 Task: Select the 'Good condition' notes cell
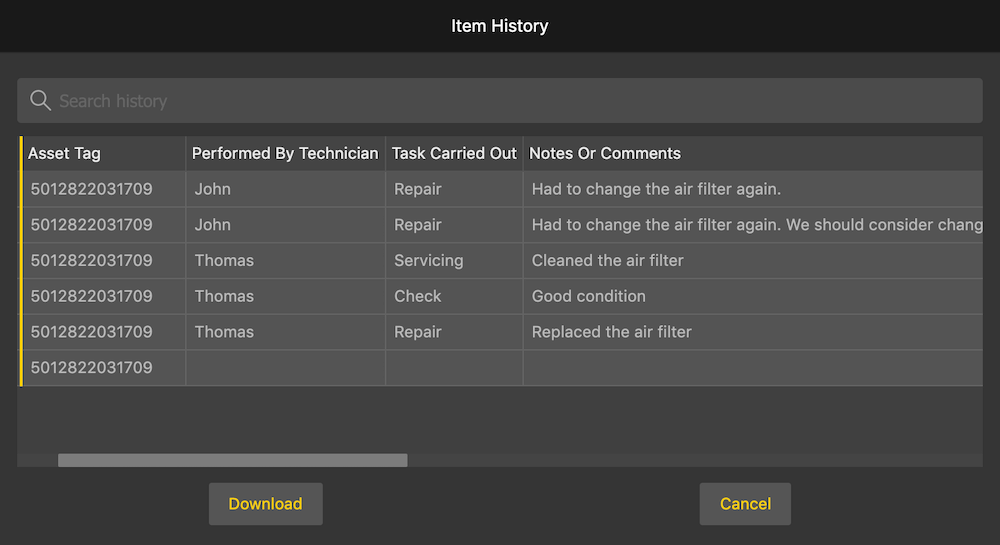click(x=589, y=296)
